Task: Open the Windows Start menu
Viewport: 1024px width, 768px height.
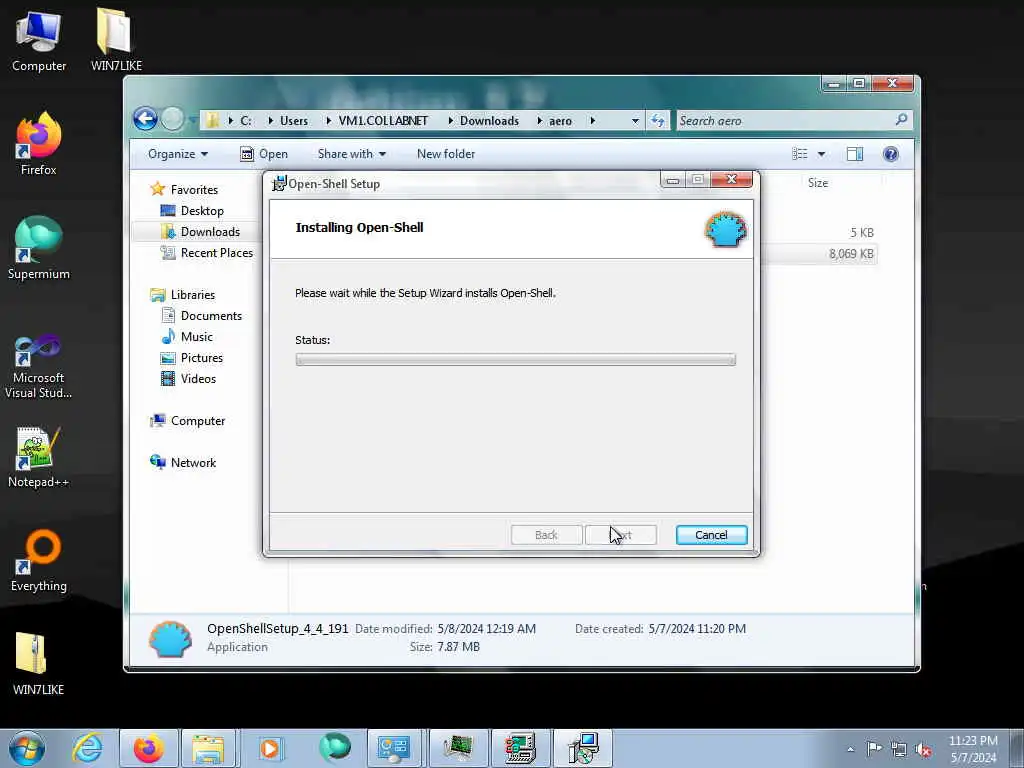Action: (x=27, y=748)
